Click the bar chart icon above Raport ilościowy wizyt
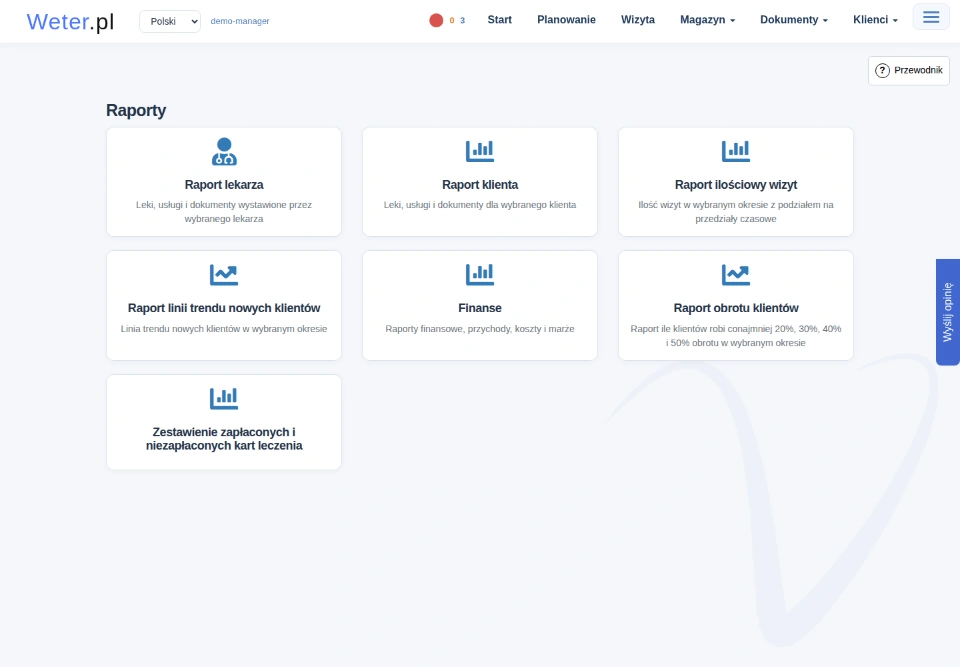 point(735,151)
